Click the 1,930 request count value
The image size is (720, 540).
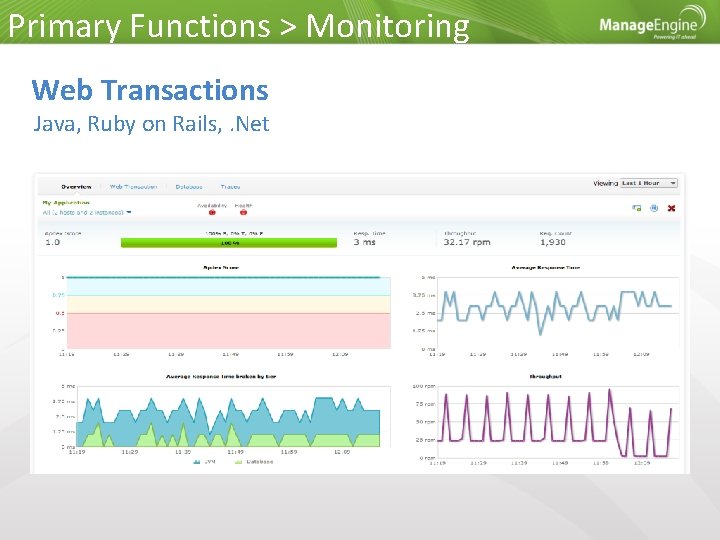[x=552, y=242]
